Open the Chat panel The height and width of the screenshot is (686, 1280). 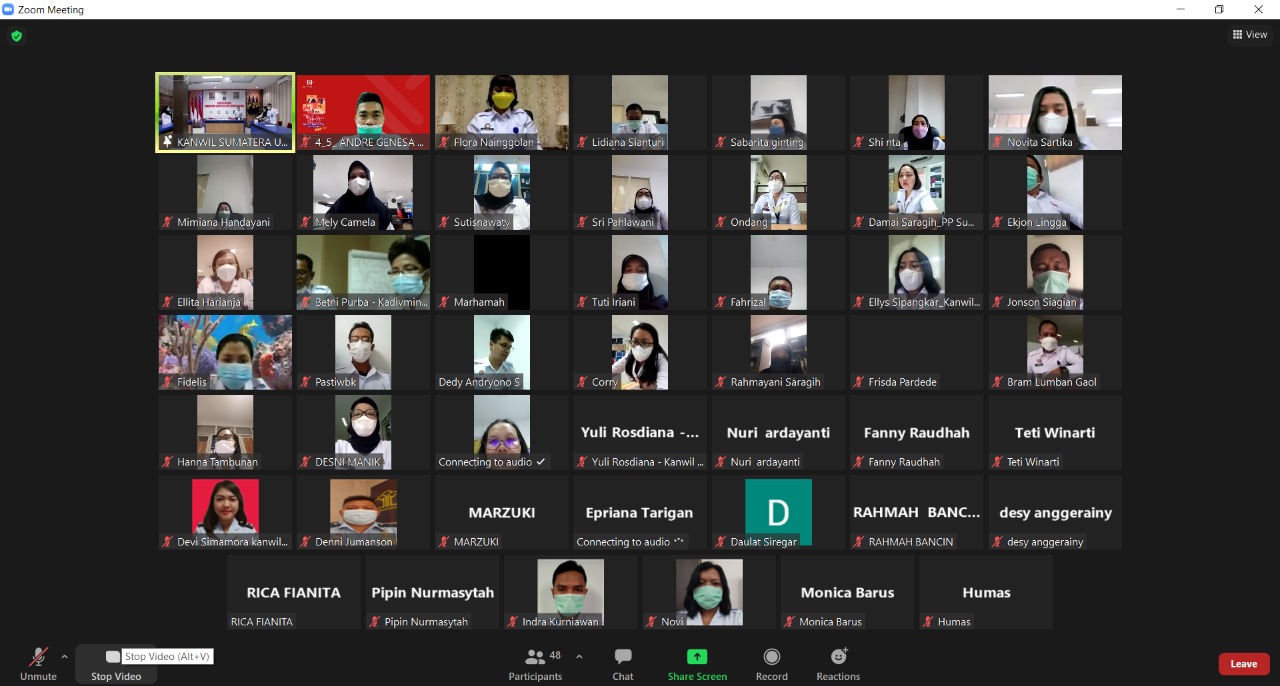click(623, 663)
